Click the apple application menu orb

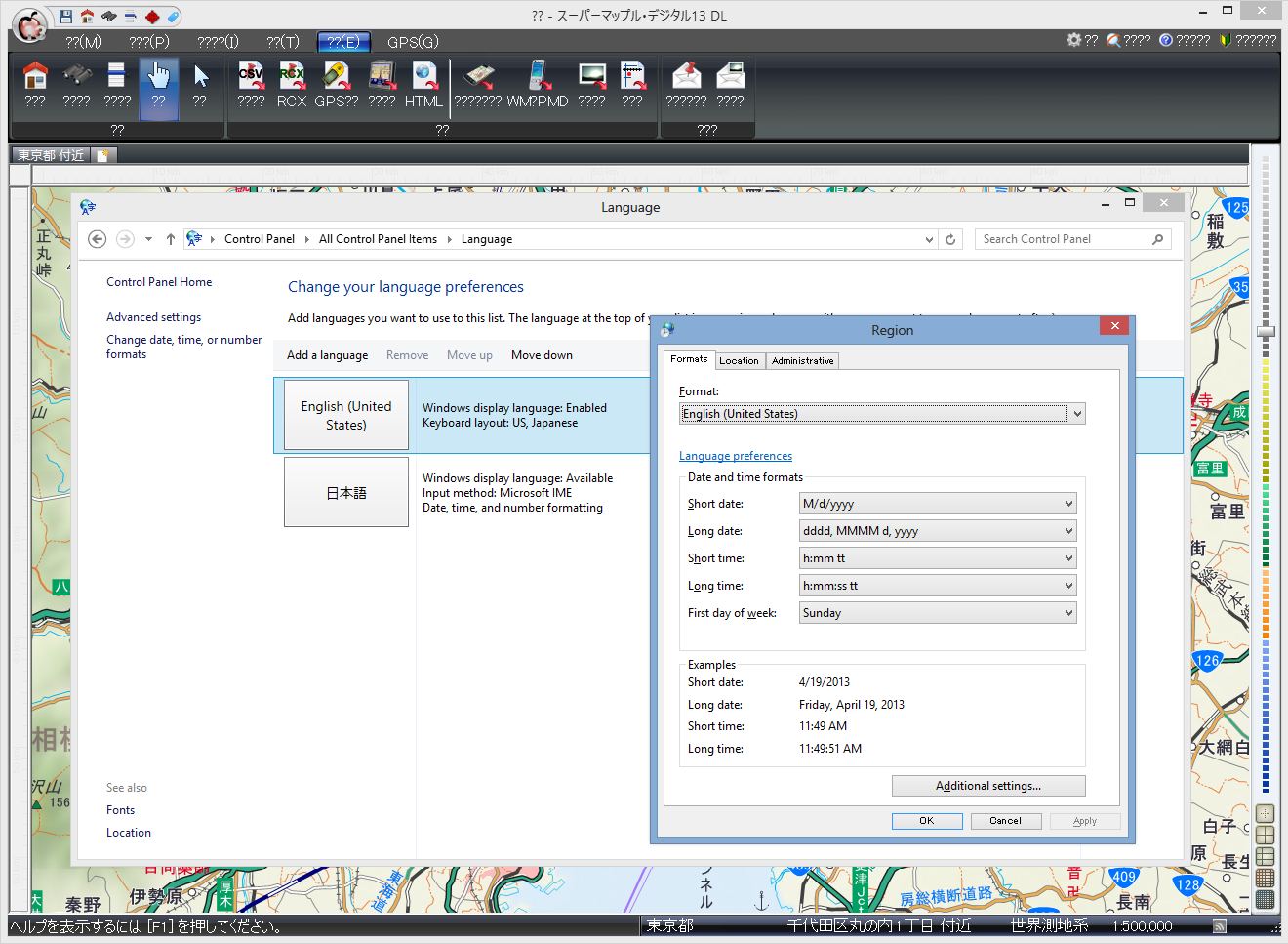click(30, 23)
